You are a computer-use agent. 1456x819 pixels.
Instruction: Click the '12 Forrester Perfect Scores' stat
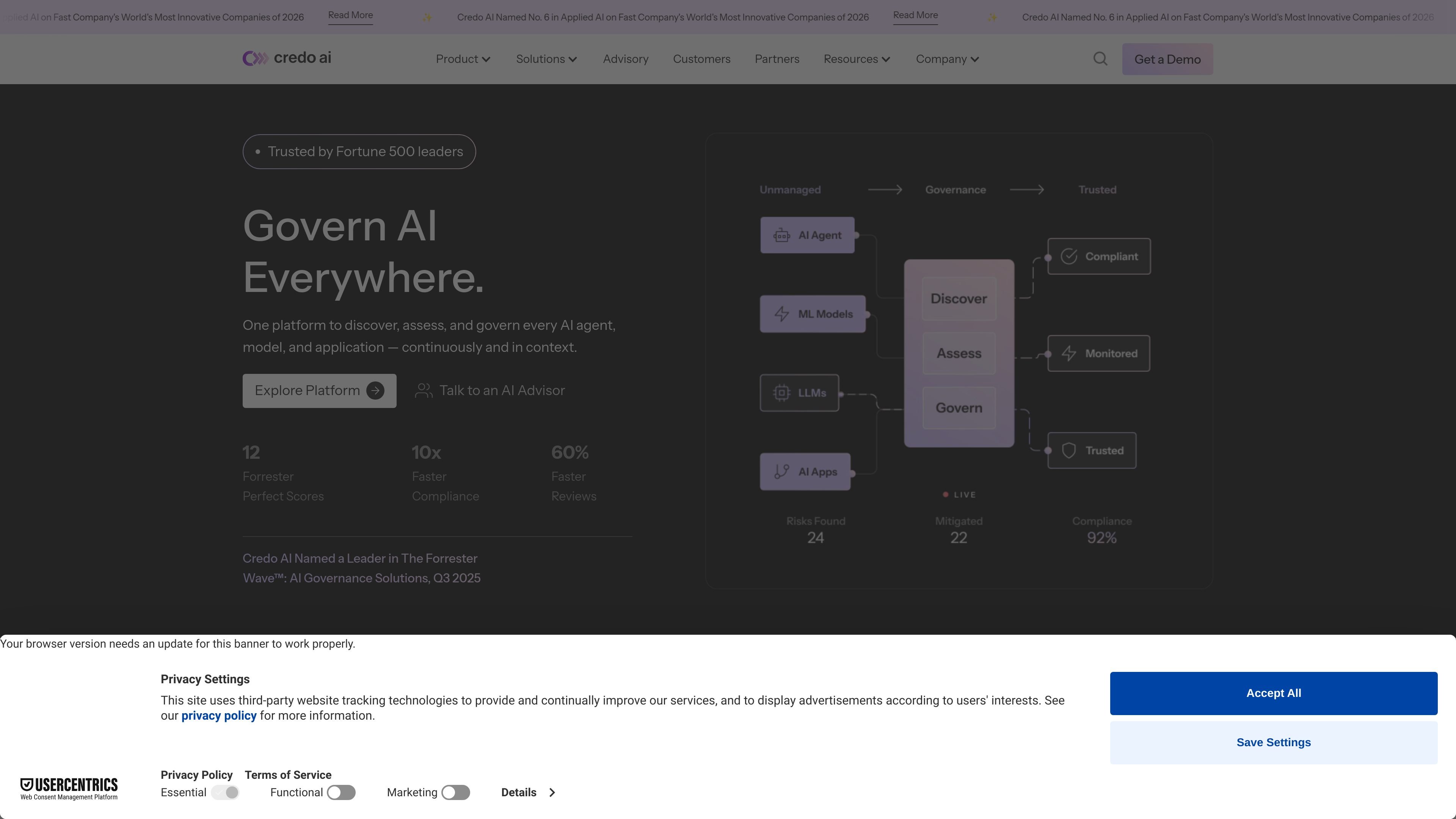tap(283, 474)
